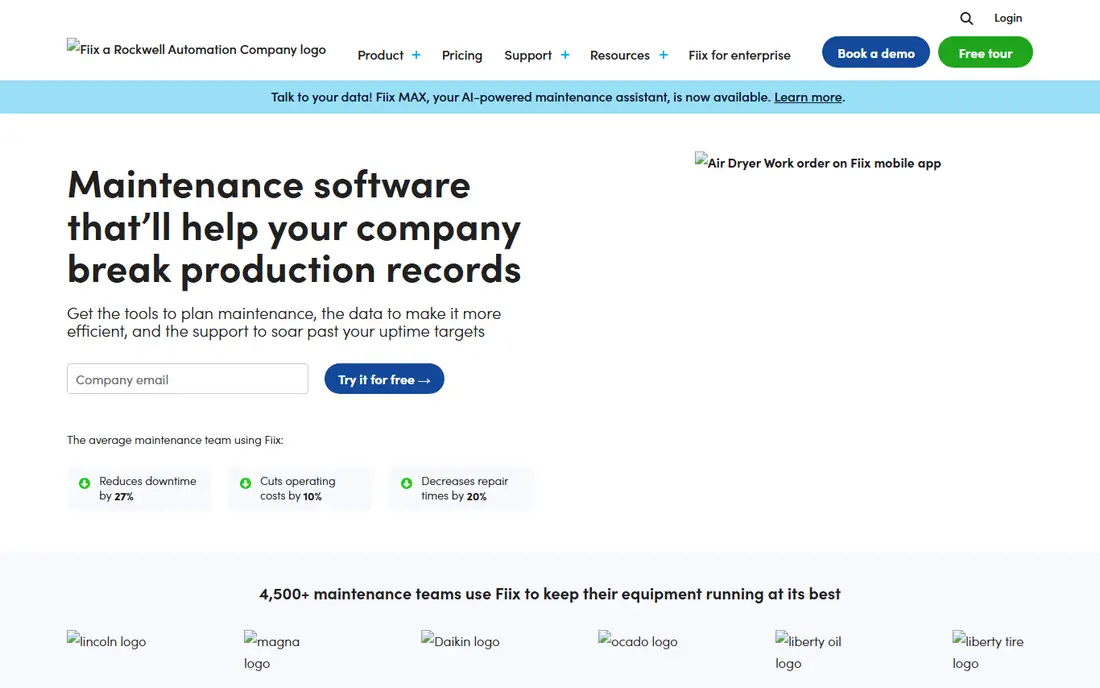The width and height of the screenshot is (1100, 688).
Task: Go to the Pricing page
Action: (462, 55)
